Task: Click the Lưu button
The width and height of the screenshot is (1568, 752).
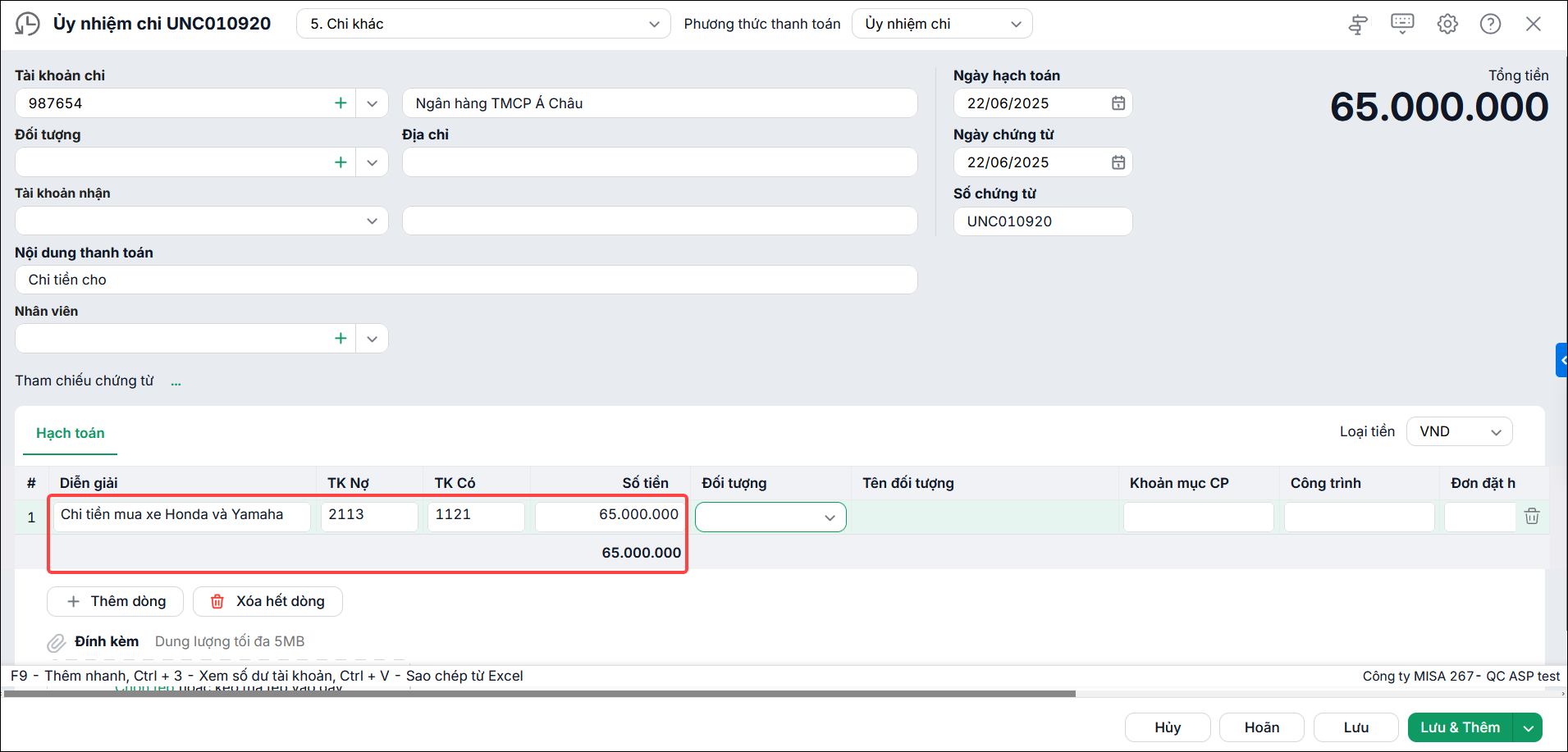Action: pyautogui.click(x=1356, y=728)
